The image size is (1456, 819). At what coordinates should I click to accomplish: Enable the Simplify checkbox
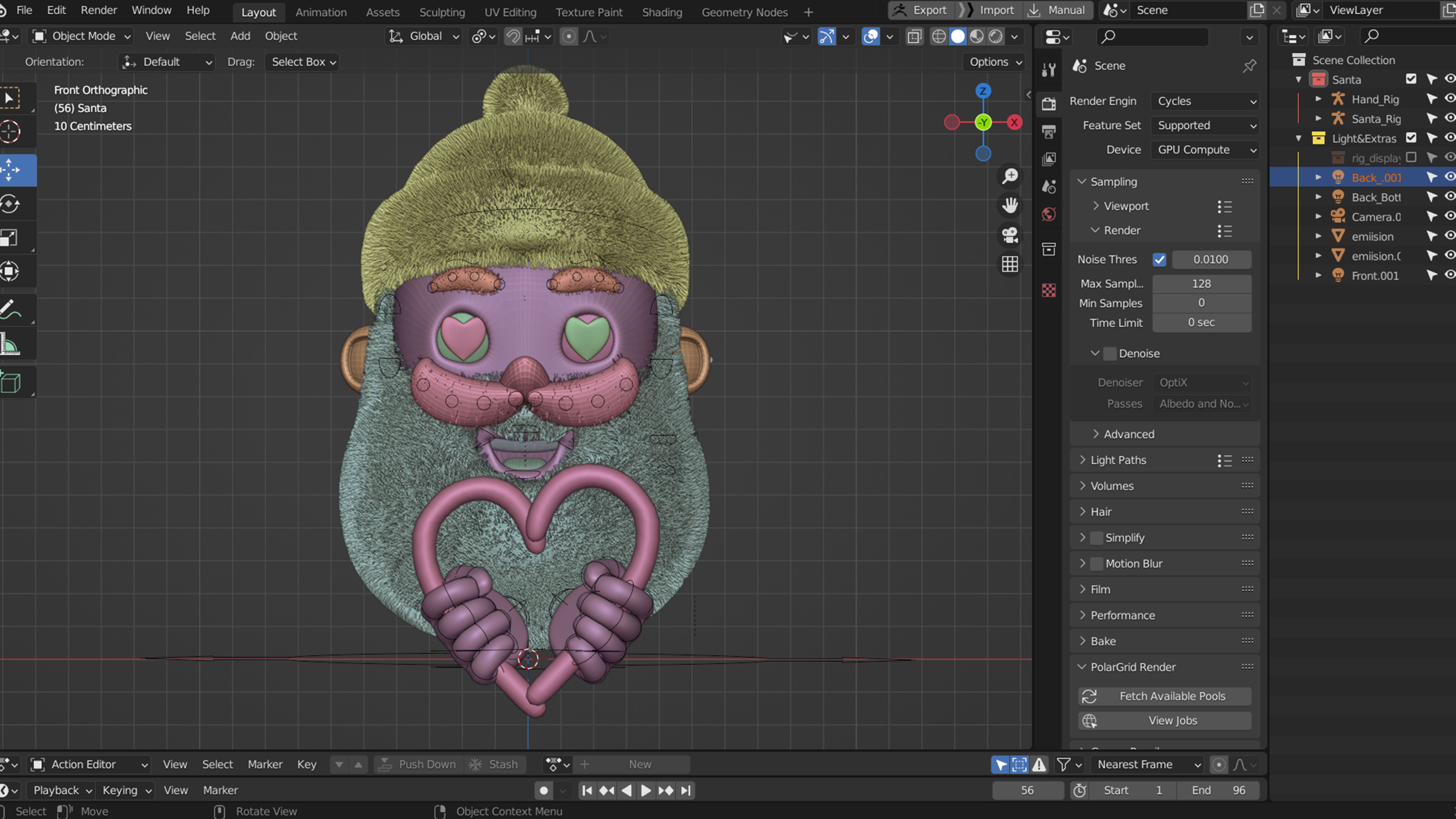[1096, 538]
